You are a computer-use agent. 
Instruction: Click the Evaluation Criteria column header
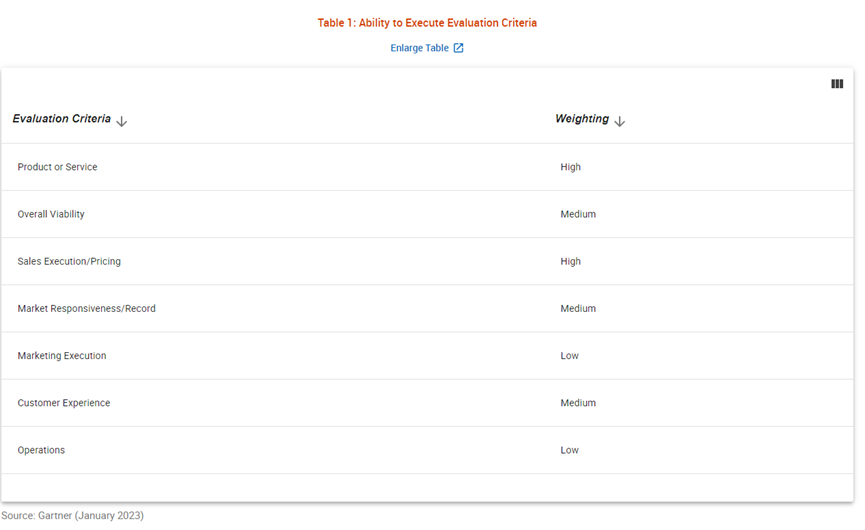pos(61,119)
